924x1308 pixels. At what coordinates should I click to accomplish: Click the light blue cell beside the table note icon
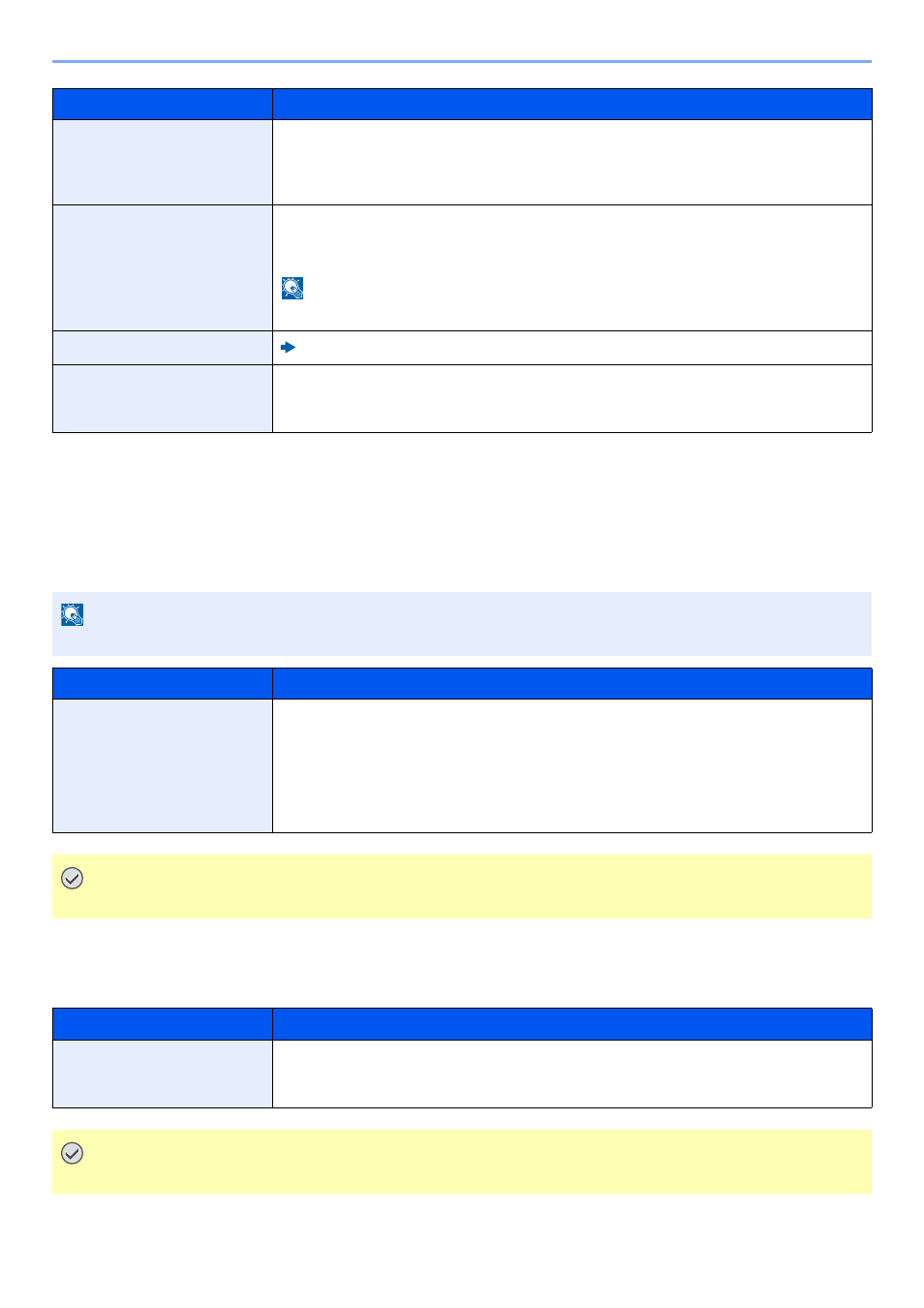click(163, 267)
